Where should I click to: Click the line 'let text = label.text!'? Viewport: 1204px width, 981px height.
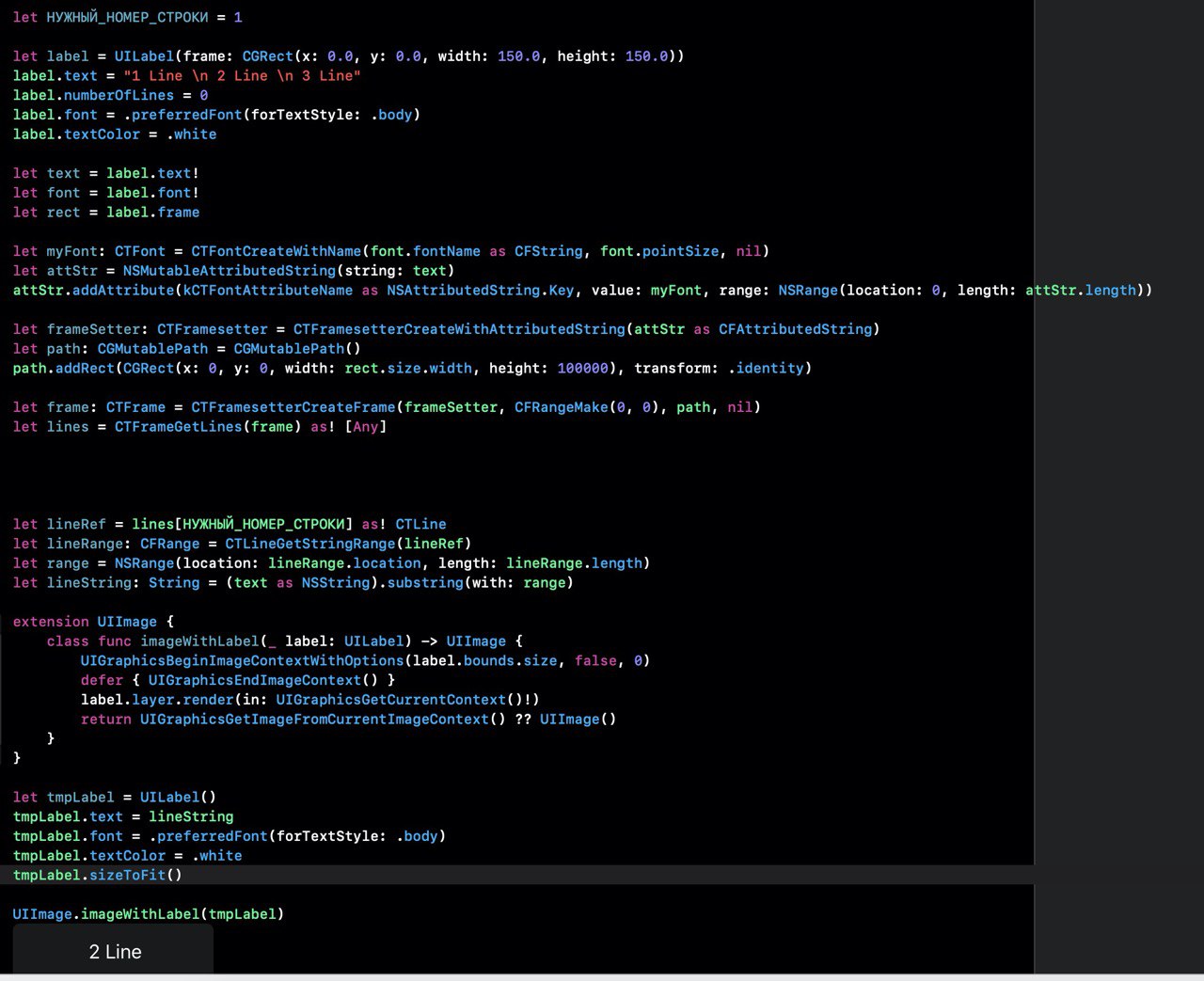click(105, 173)
